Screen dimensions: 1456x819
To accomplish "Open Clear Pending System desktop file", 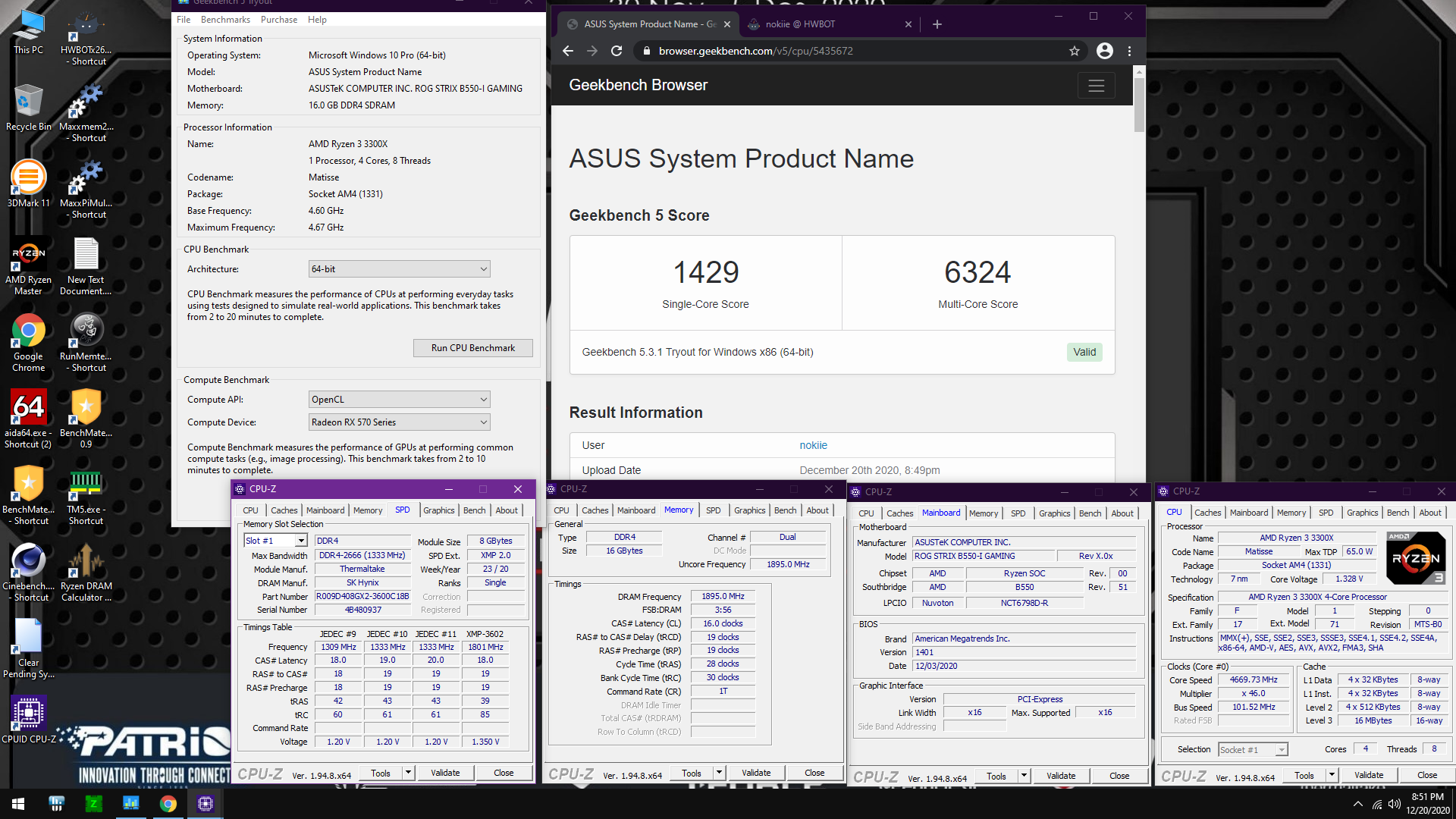I will coord(29,649).
